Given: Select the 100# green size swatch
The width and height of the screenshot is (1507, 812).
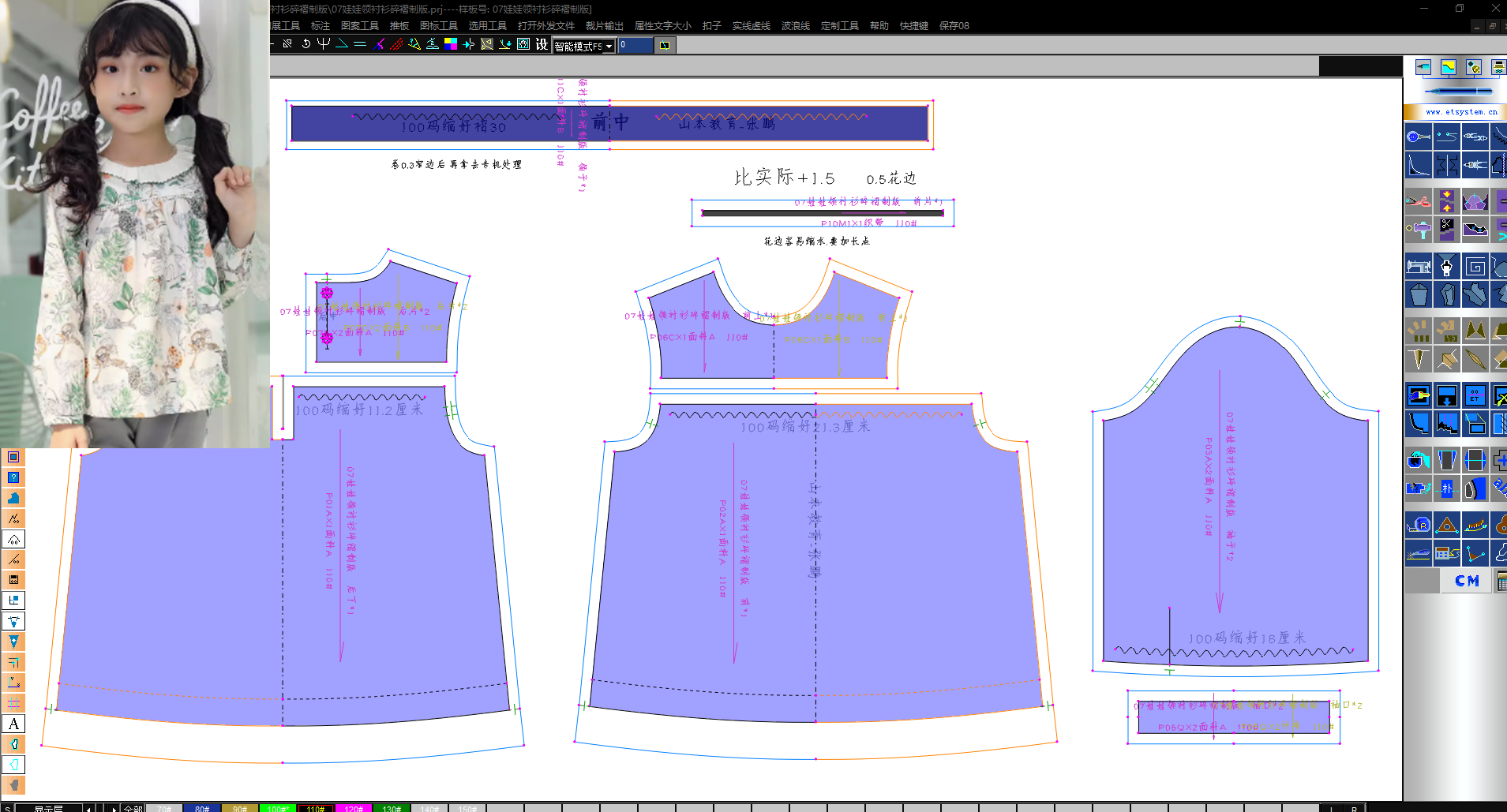Looking at the screenshot, I should coord(278,808).
